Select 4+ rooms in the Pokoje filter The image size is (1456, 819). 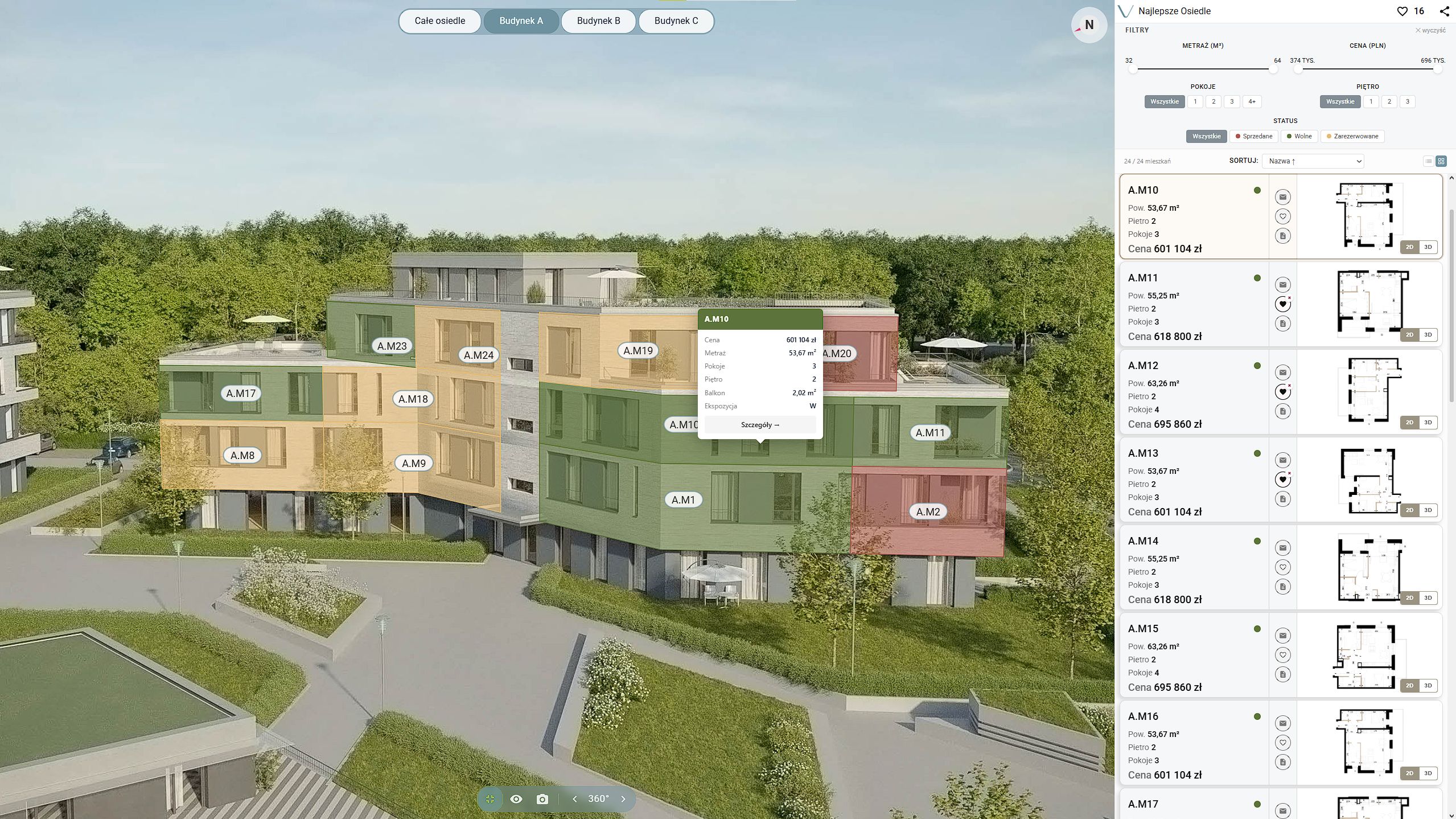pos(1252,101)
